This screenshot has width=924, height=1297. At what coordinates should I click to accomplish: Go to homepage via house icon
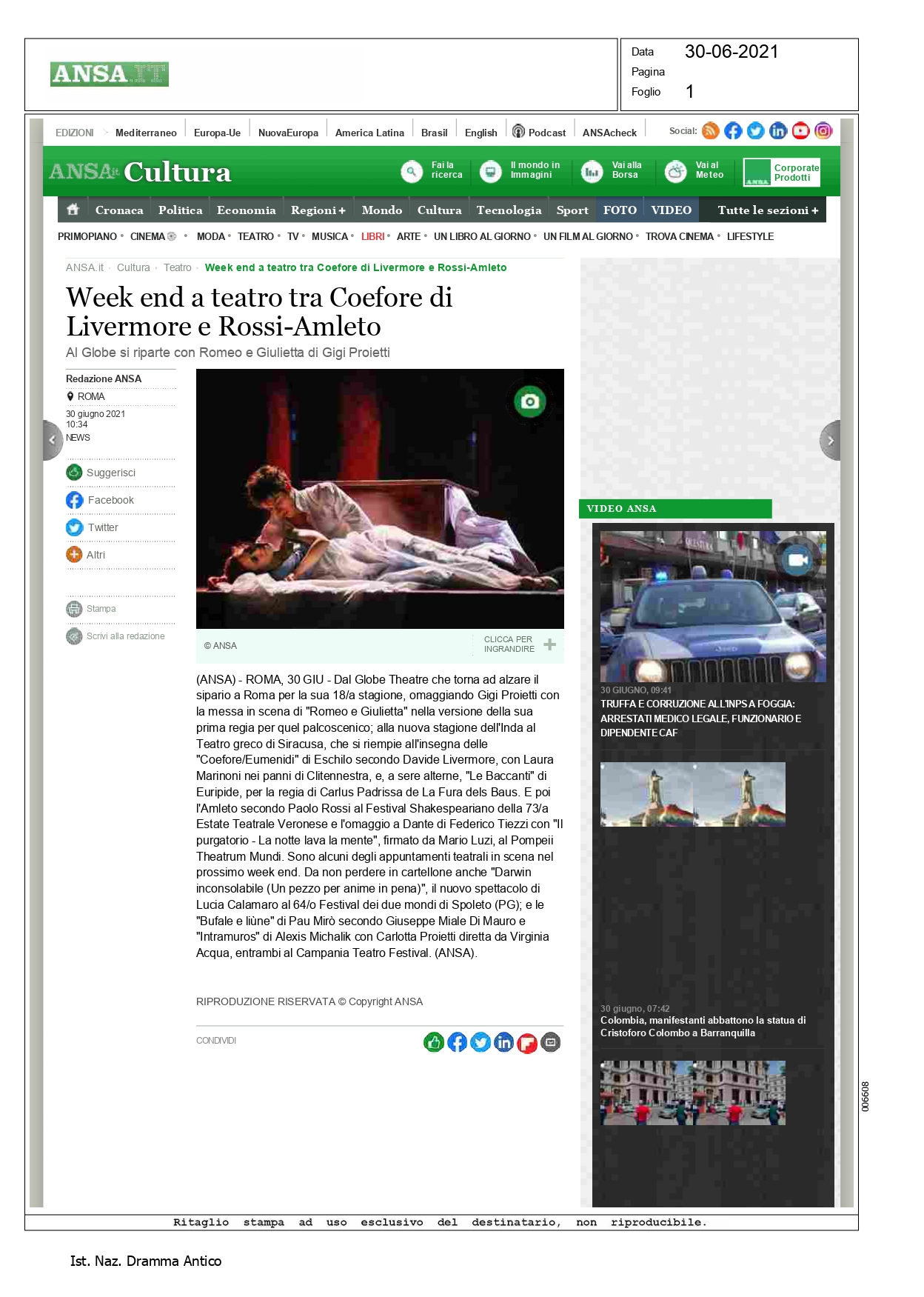(73, 210)
